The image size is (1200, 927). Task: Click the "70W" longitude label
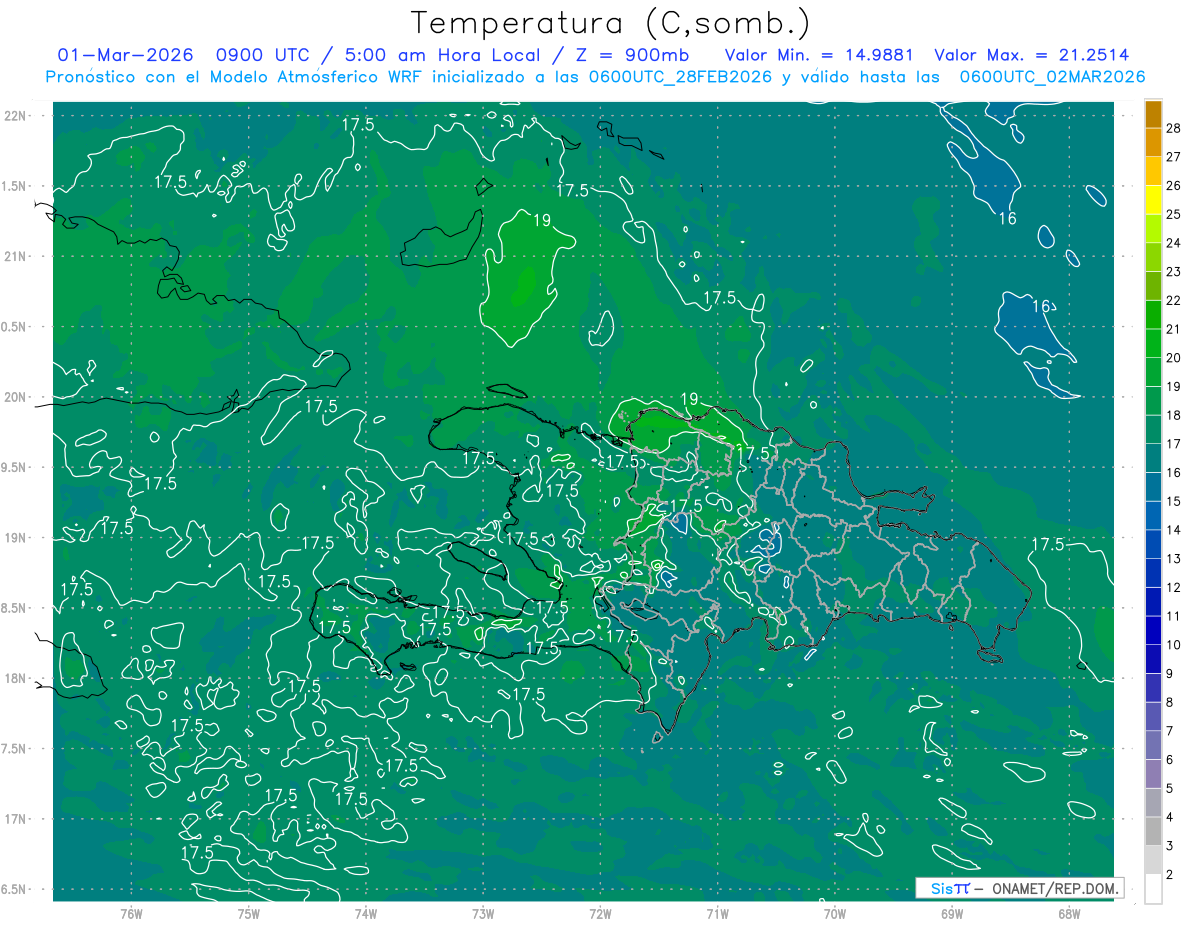(834, 914)
